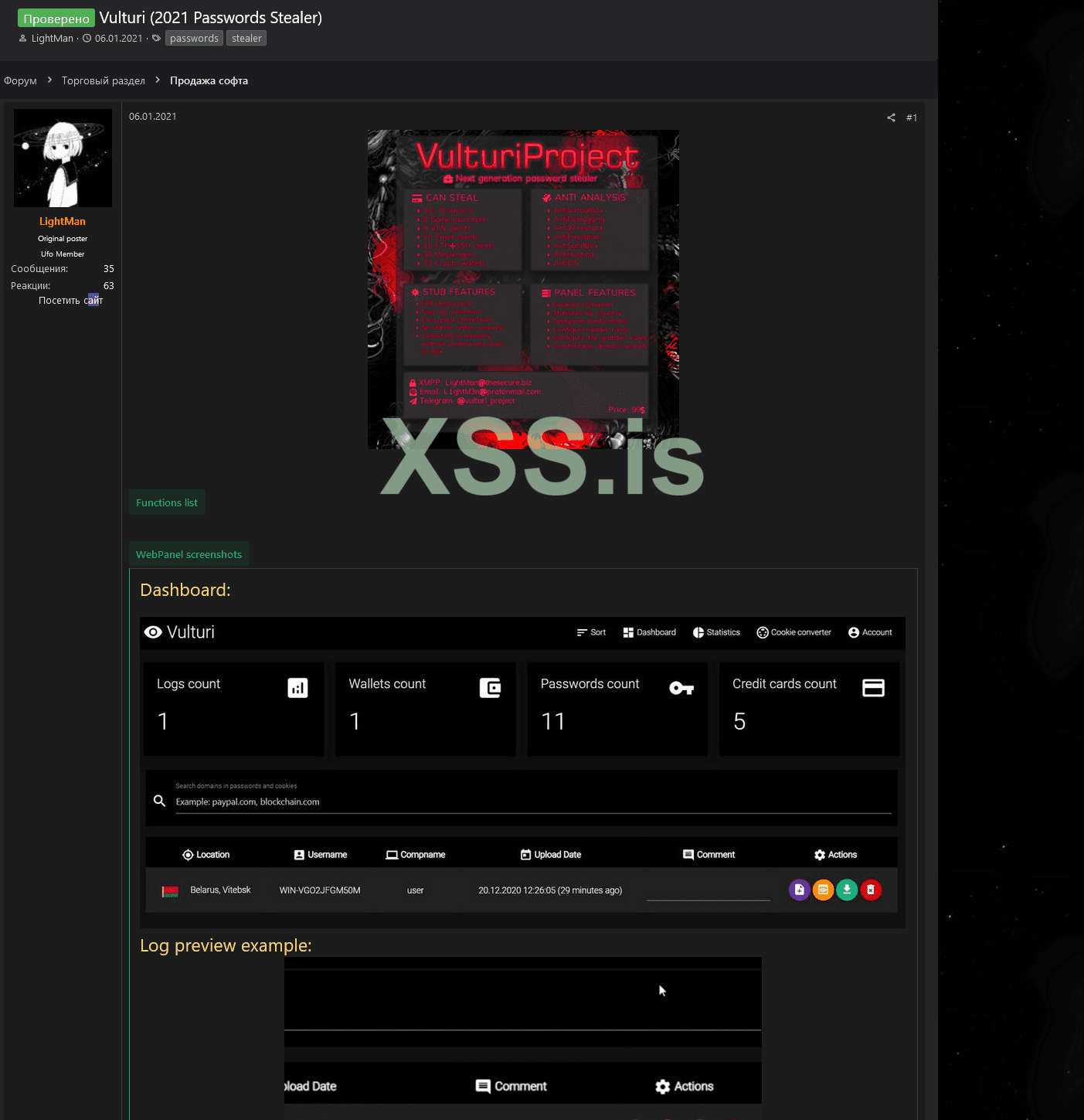Open the Торговый раздел breadcrumb
This screenshot has width=1084, height=1120.
104,80
